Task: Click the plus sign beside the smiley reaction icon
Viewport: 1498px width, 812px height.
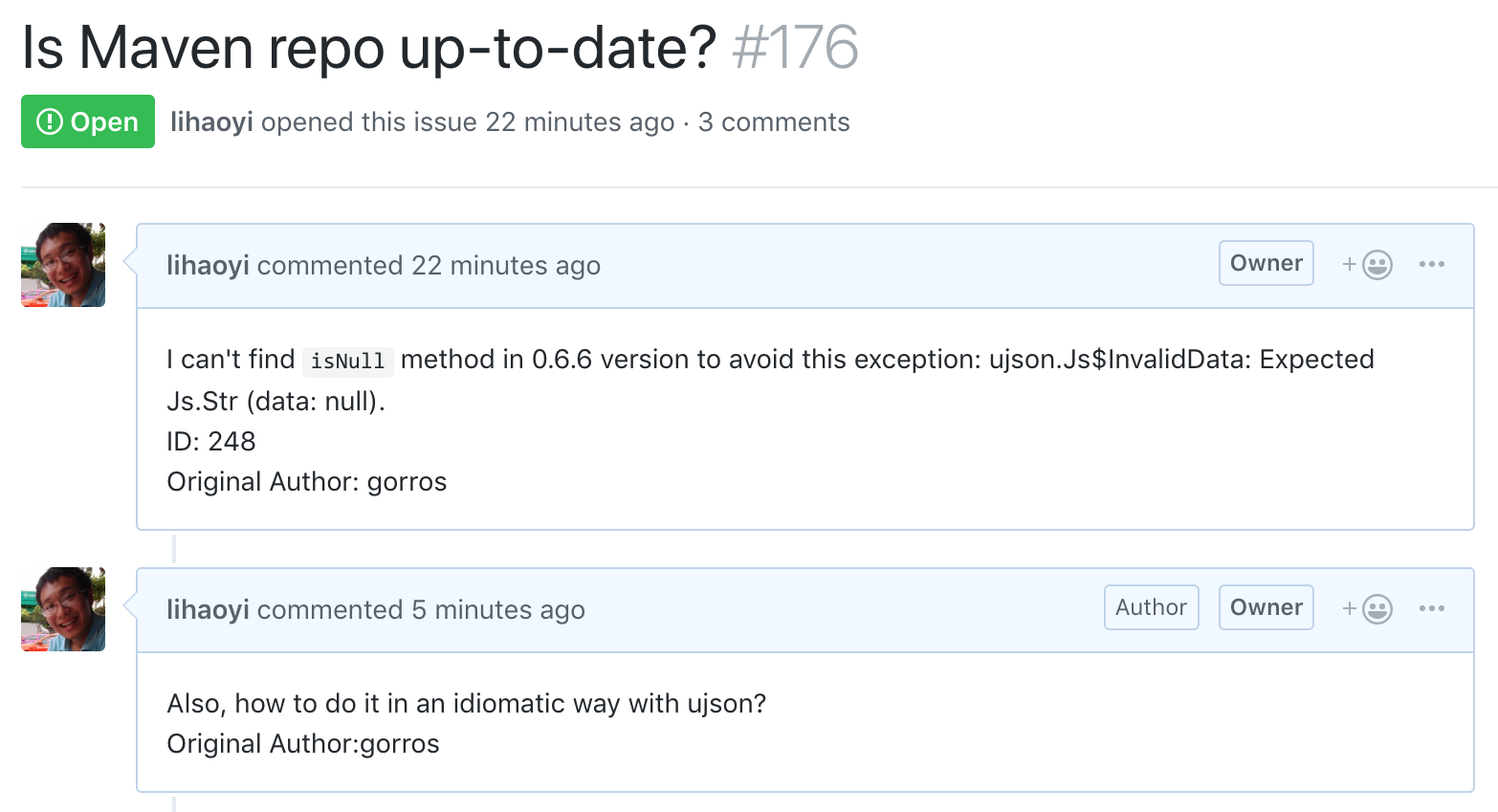Action: click(x=1348, y=264)
